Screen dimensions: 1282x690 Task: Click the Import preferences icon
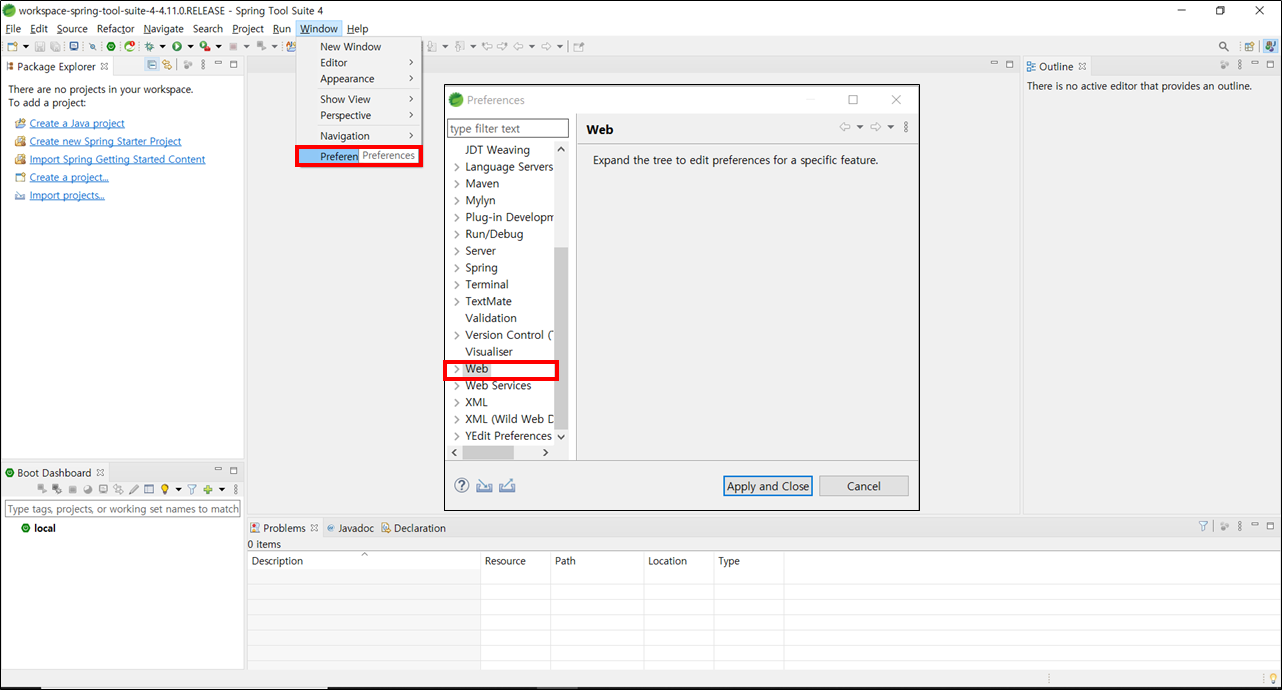point(485,485)
